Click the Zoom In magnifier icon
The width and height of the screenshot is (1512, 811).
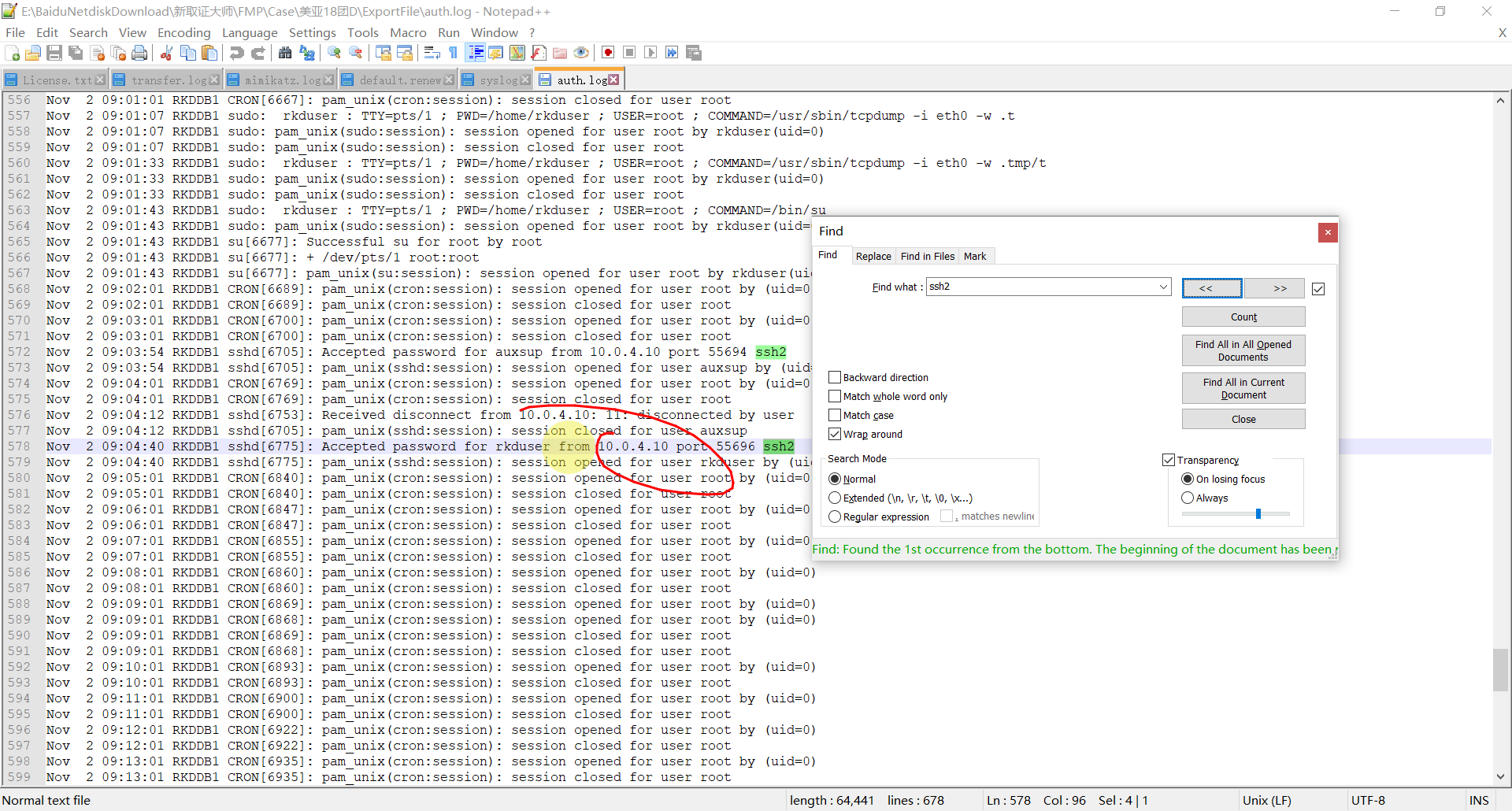[335, 53]
